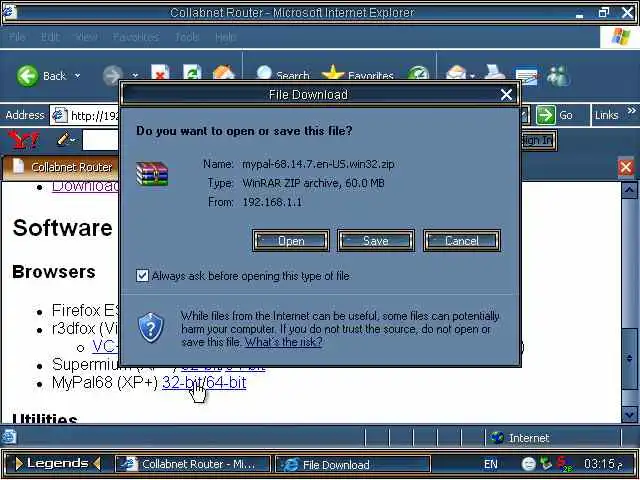Click the grey Forward arrow icon
The image size is (640, 480).
click(x=112, y=76)
